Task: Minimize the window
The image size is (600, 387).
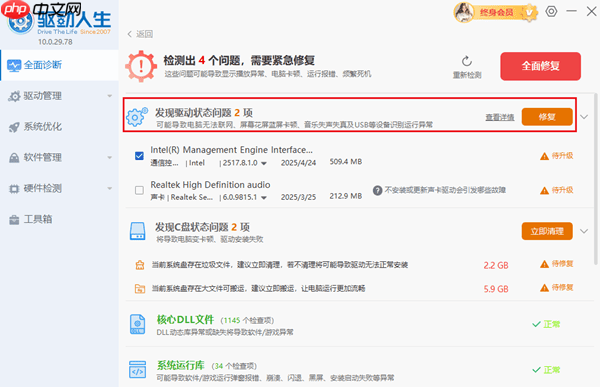Action: [571, 11]
